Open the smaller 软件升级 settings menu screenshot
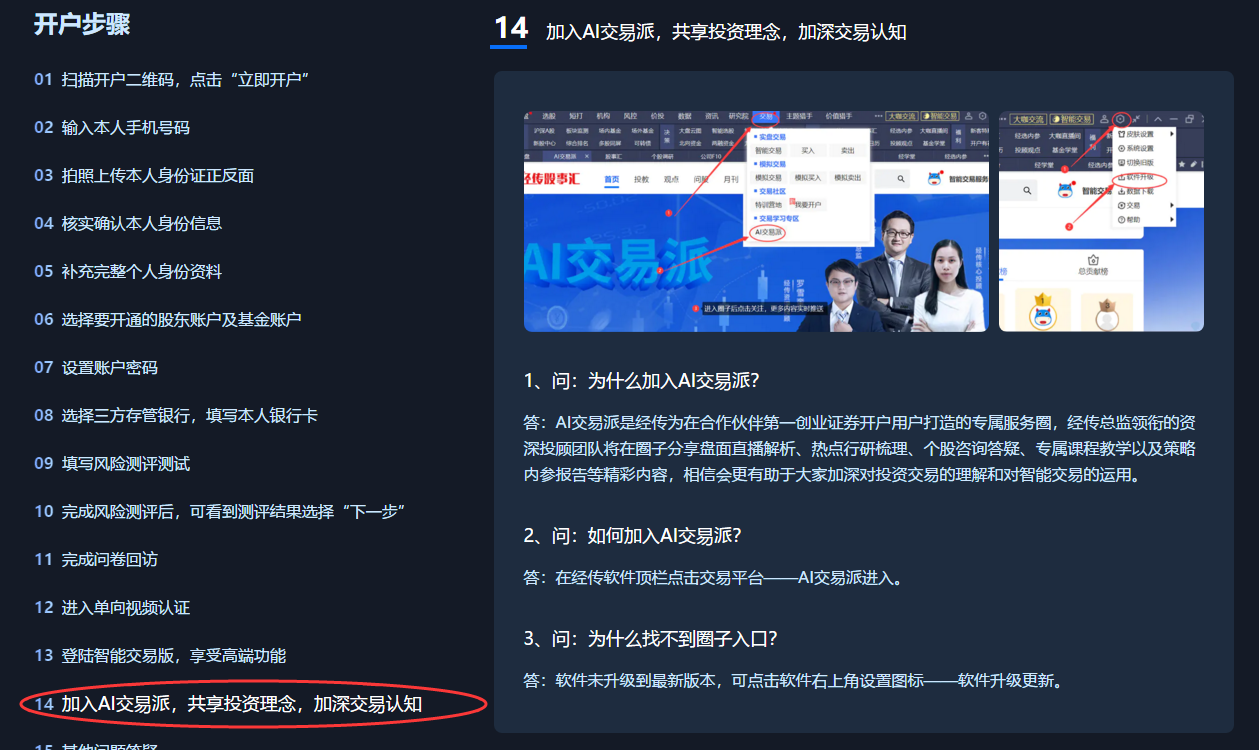1259x750 pixels. tap(1101, 221)
